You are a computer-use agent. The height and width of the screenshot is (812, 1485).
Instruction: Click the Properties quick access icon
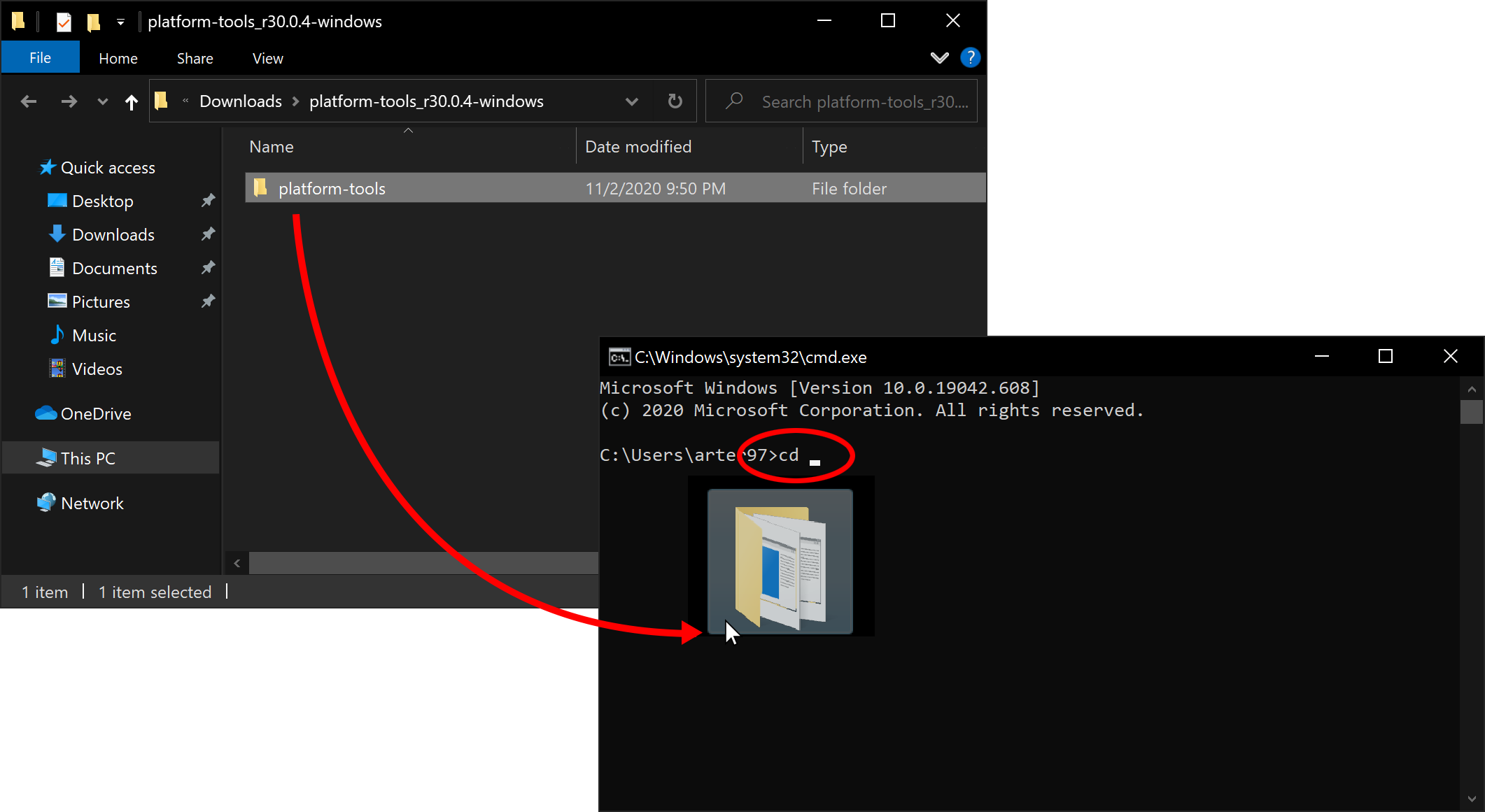click(x=64, y=22)
